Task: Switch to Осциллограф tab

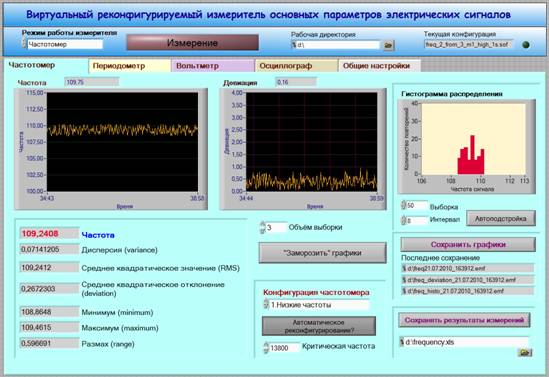Action: pos(296,66)
